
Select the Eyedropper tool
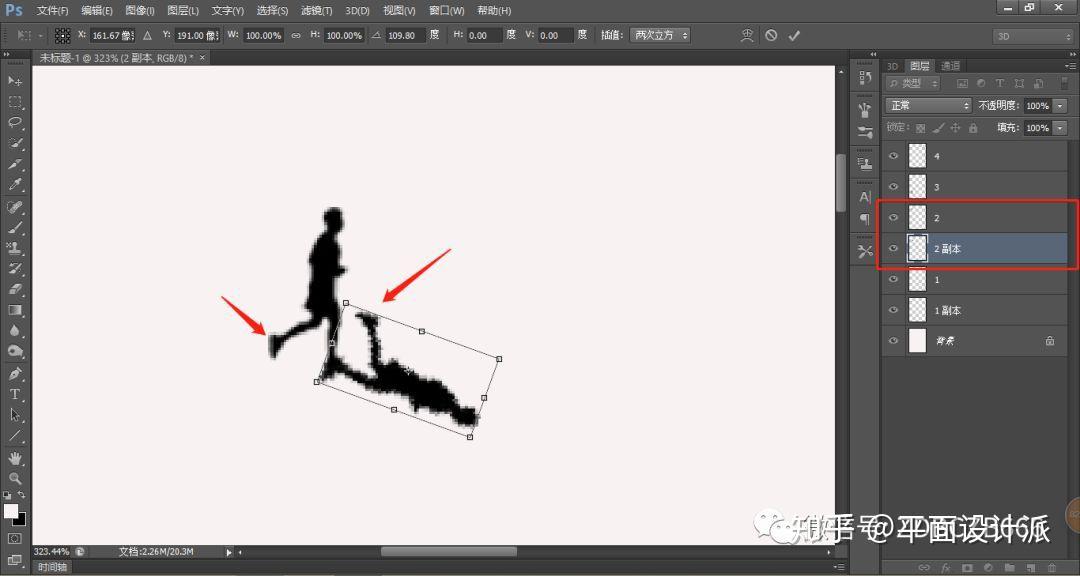click(14, 185)
